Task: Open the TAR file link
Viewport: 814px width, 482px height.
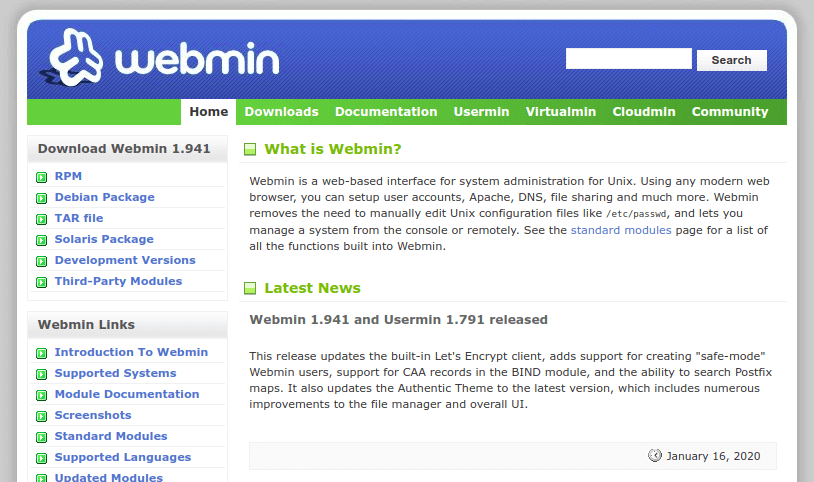Action: [x=79, y=218]
